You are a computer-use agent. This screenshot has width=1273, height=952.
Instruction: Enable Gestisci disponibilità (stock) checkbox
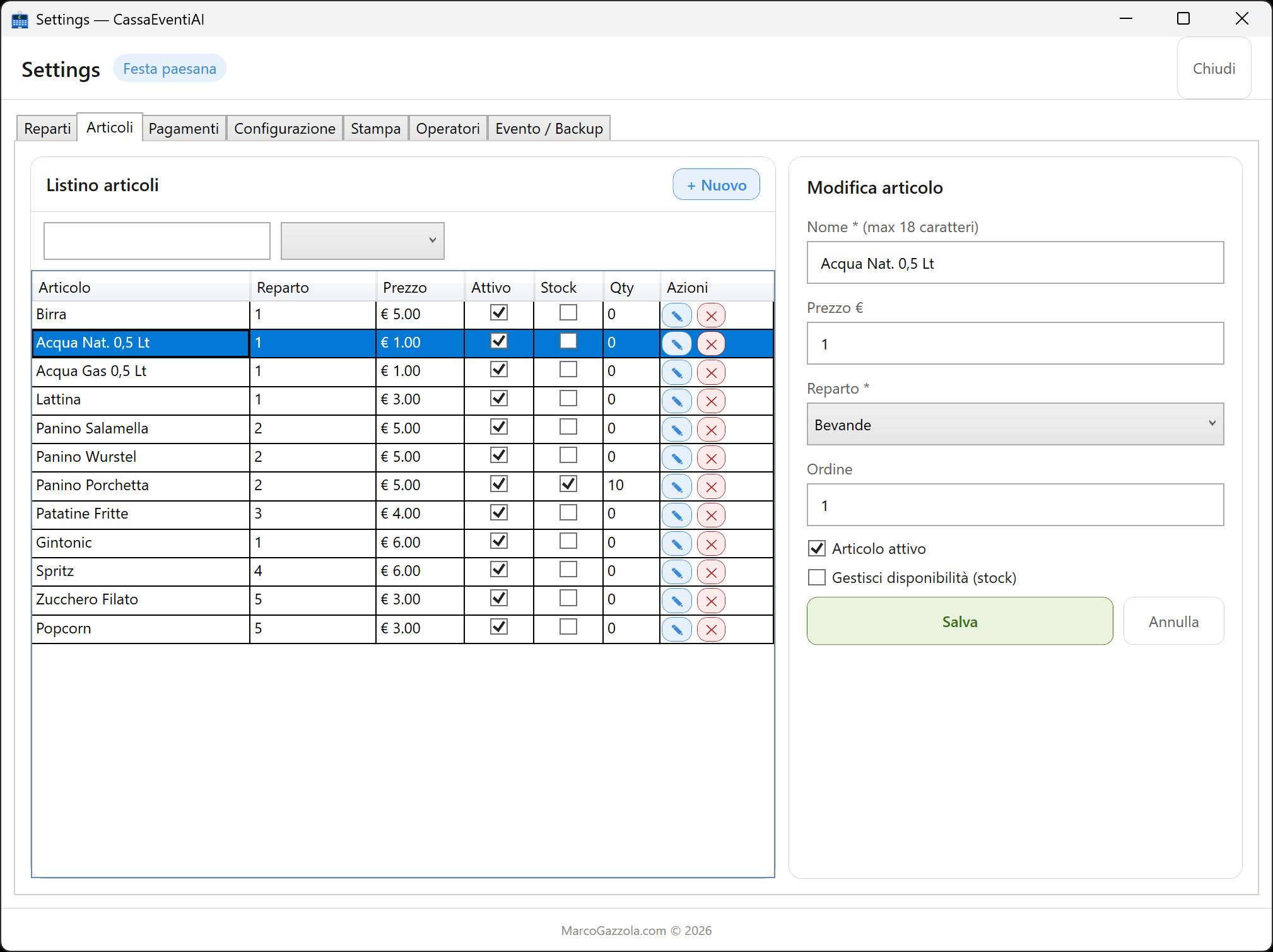click(817, 577)
